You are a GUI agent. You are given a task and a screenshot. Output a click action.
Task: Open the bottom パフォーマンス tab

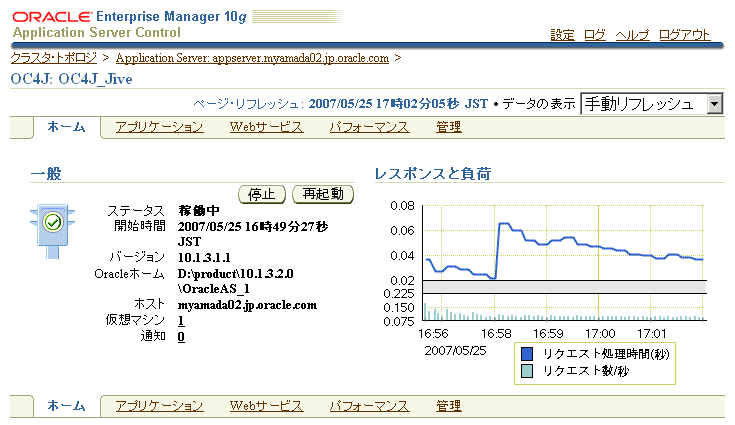click(369, 406)
